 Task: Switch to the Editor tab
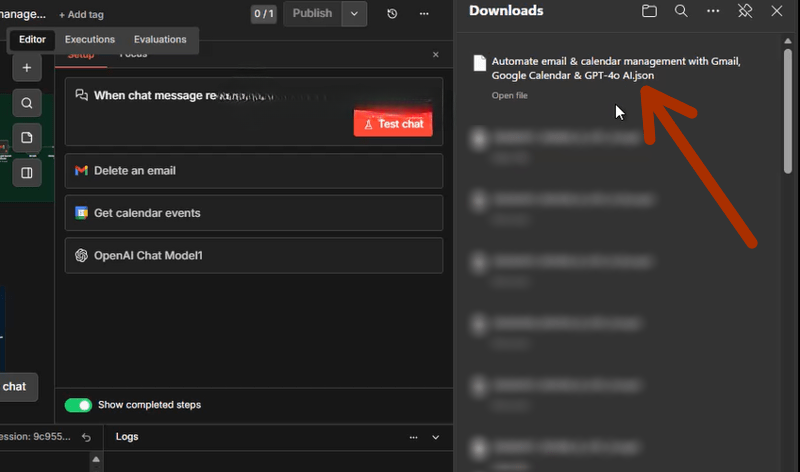(x=32, y=39)
